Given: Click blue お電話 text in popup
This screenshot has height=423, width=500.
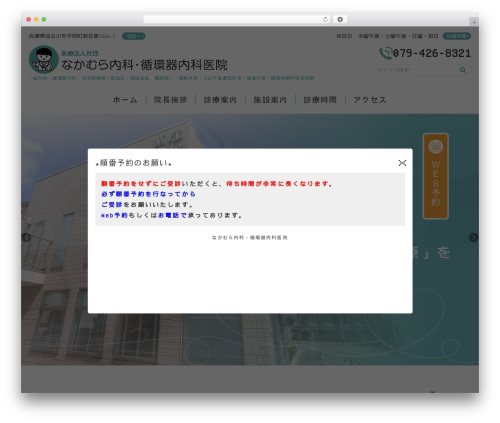Looking at the screenshot, I should point(168,215).
